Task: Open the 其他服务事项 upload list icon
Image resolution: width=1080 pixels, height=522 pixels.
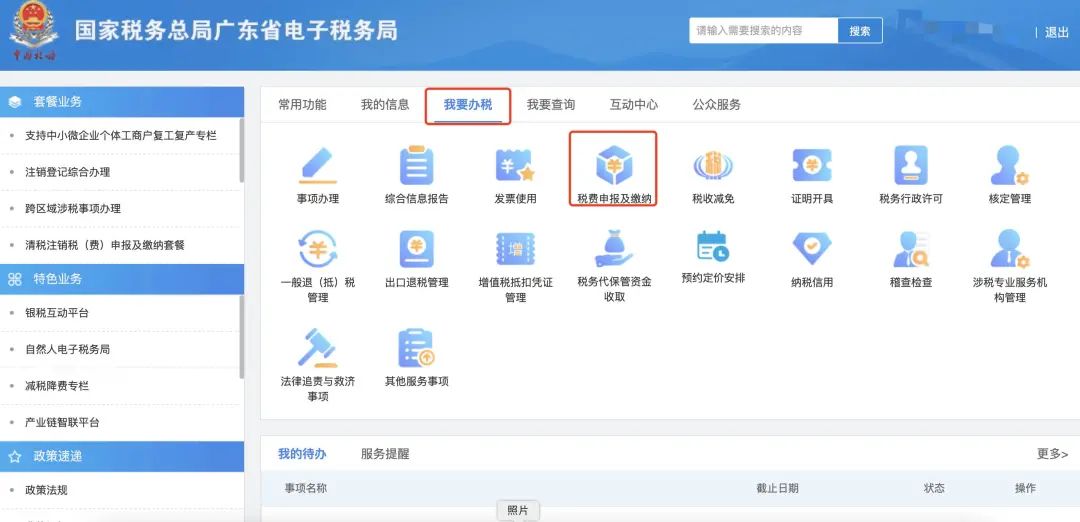Action: click(417, 348)
